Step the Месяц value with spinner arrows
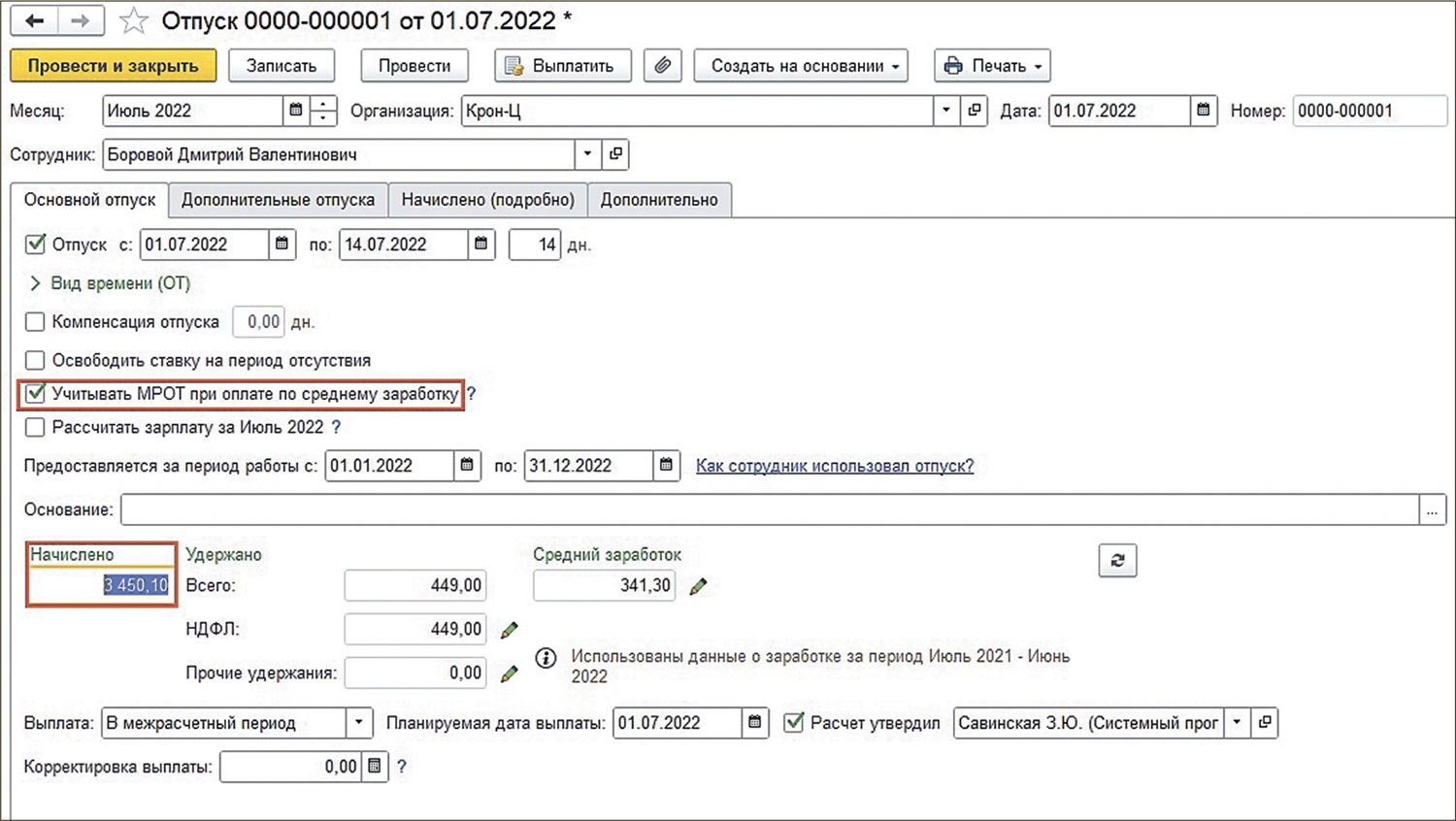The image size is (1456, 821). [323, 111]
